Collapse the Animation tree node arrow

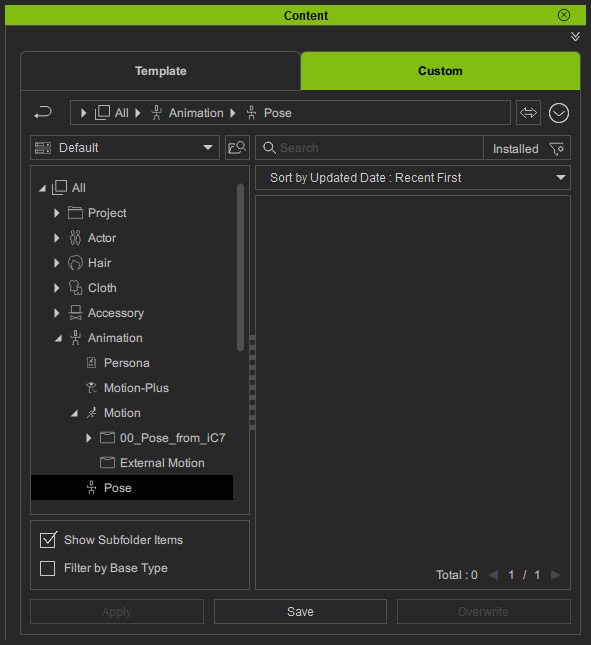pyautogui.click(x=59, y=338)
